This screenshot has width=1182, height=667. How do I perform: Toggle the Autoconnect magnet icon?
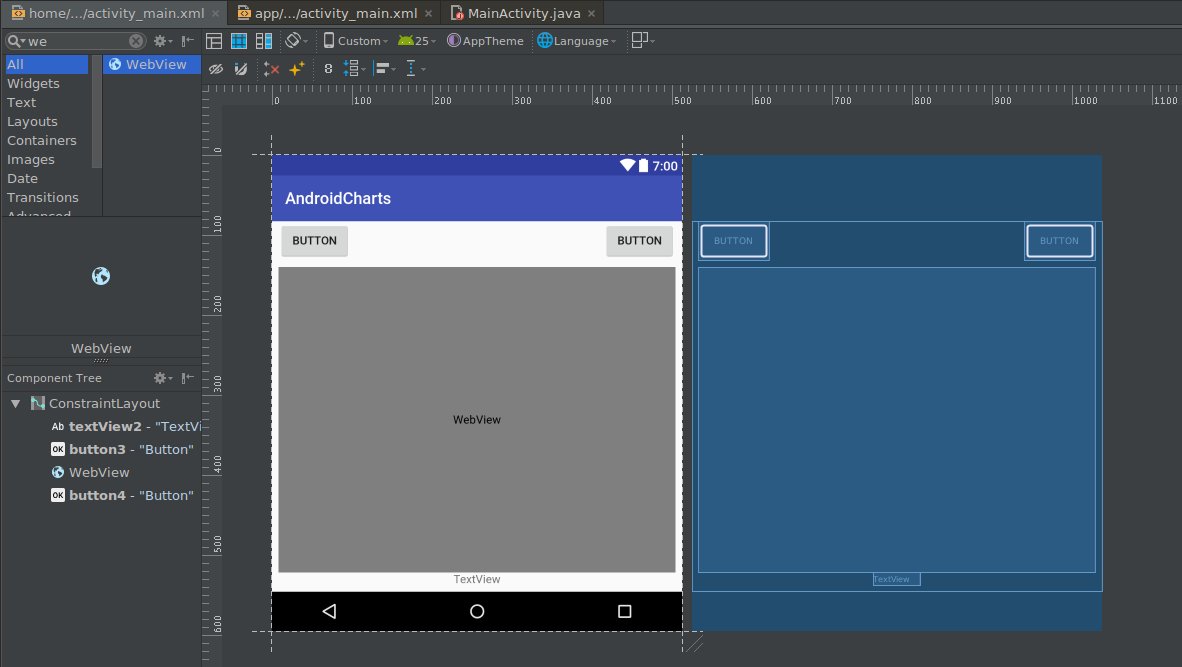240,69
